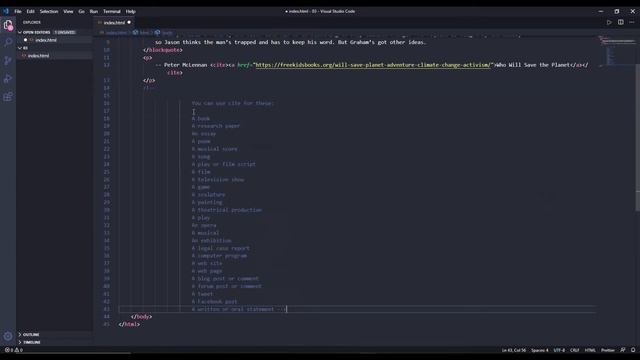Open More Actions ellipsis in editor toolbar
640x360 pixels.
(632, 22)
